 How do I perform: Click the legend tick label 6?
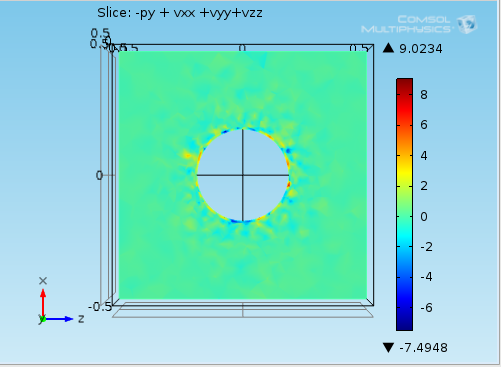point(424,125)
